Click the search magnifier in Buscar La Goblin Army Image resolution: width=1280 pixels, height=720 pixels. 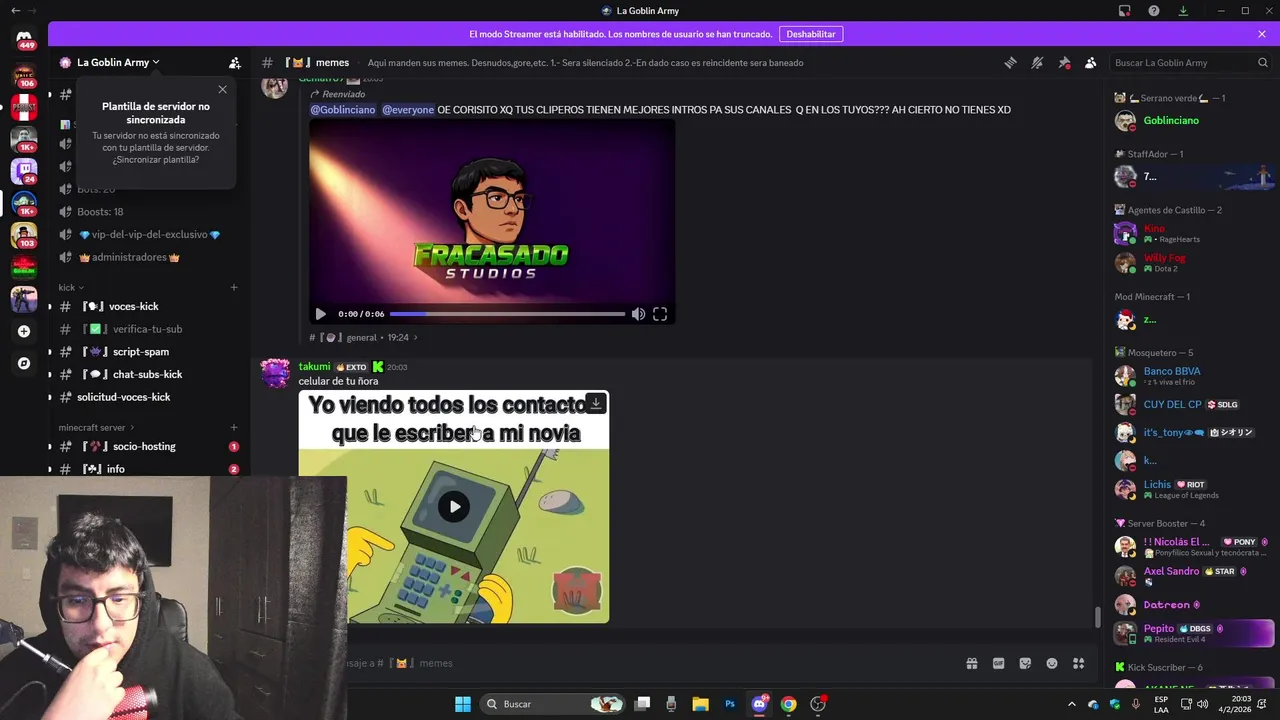(x=1262, y=62)
